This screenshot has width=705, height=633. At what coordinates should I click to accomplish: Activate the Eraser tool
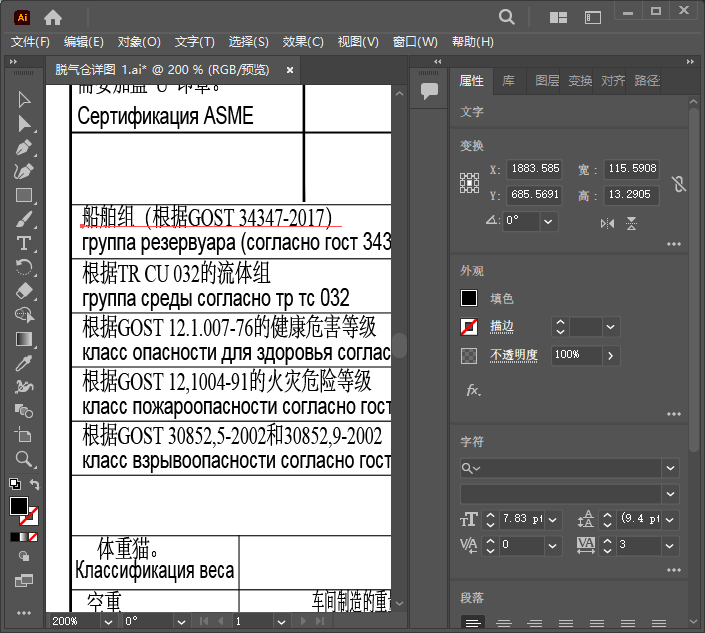[24, 291]
